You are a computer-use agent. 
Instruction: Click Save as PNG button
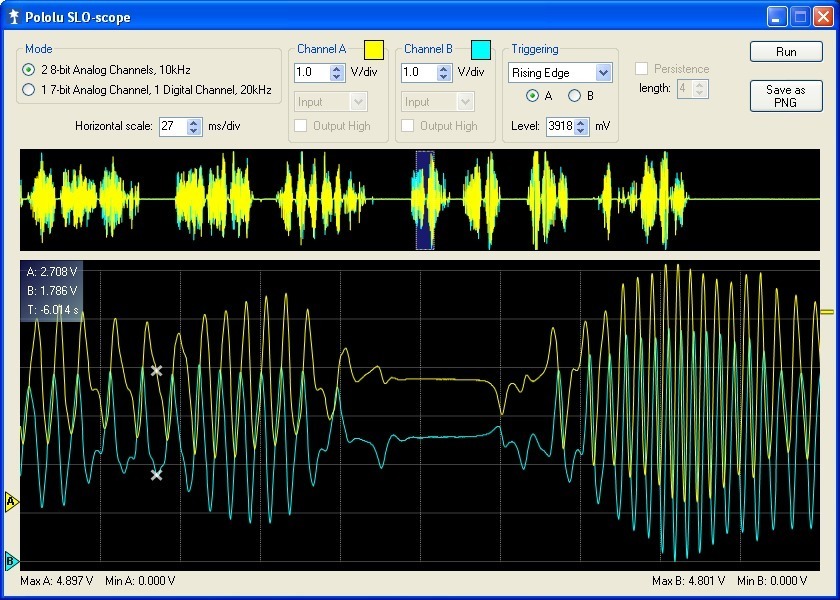click(x=785, y=96)
